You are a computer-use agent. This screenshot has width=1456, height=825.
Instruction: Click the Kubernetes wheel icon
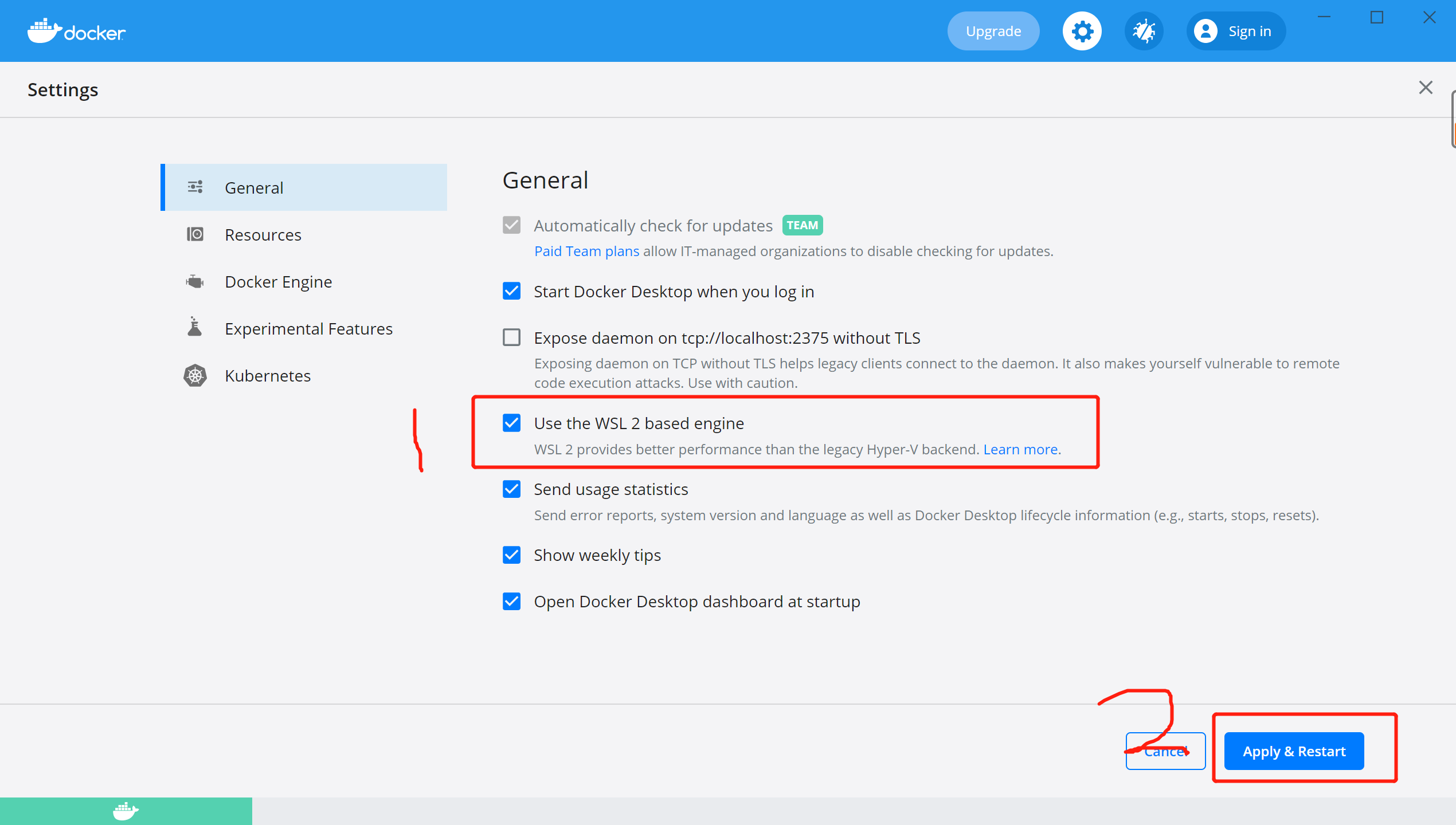[194, 375]
